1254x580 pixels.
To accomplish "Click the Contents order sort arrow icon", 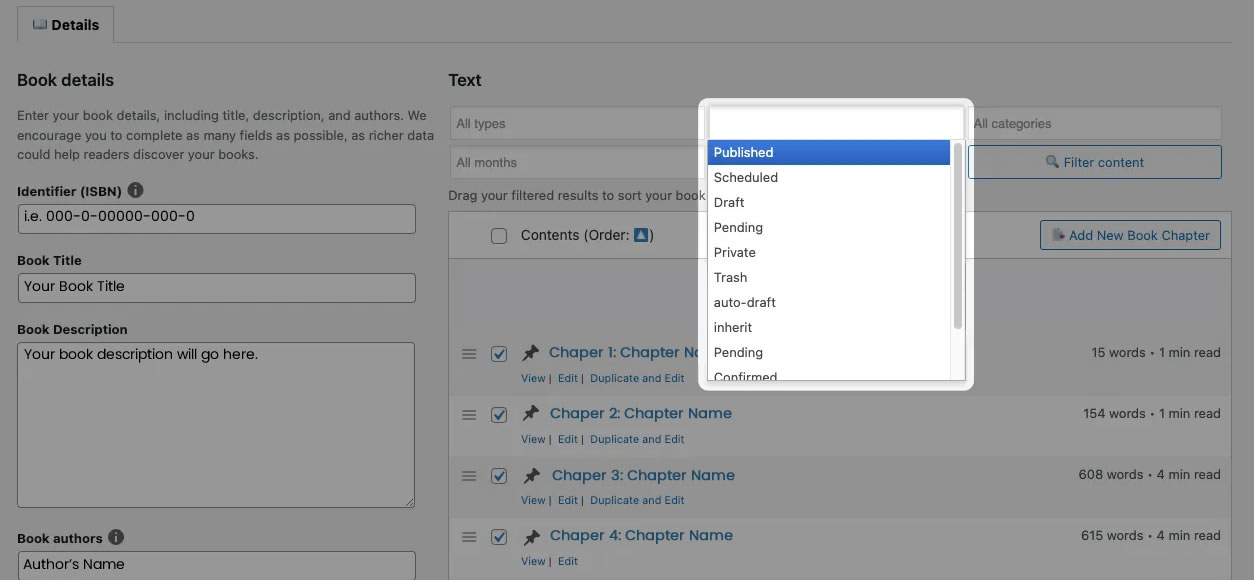I will [x=642, y=235].
